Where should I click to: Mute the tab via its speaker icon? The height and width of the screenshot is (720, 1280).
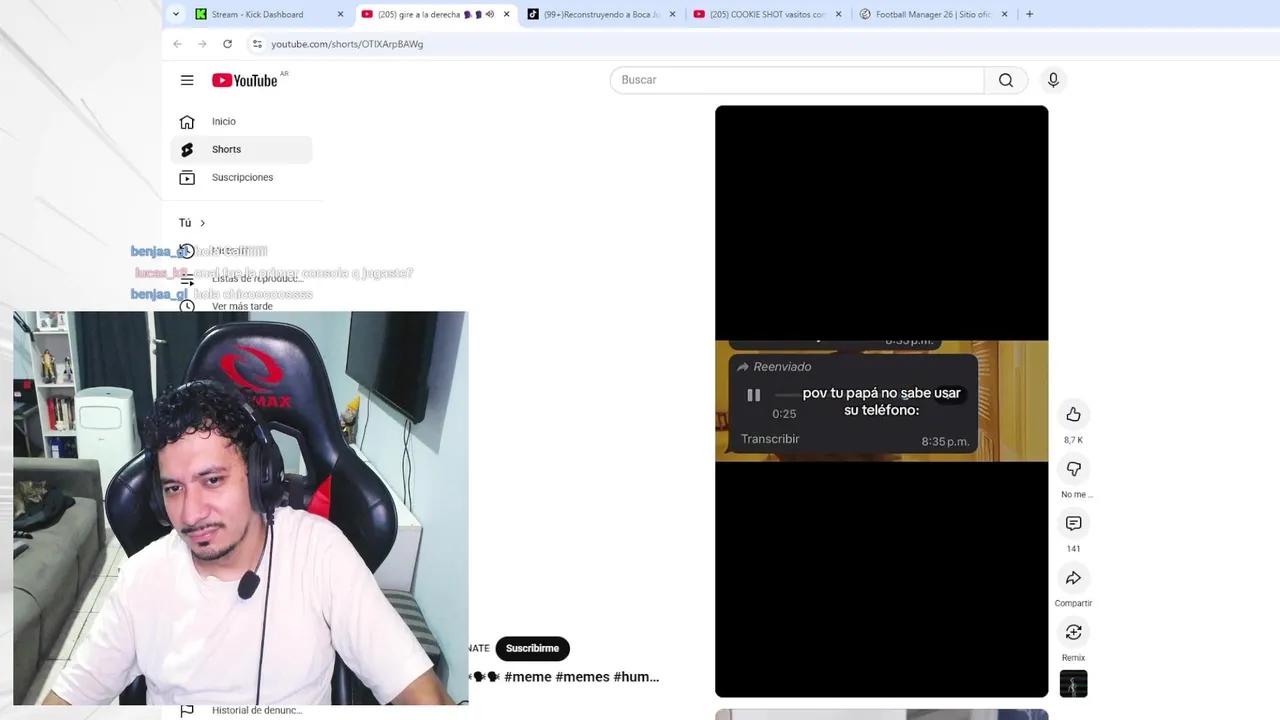point(489,14)
